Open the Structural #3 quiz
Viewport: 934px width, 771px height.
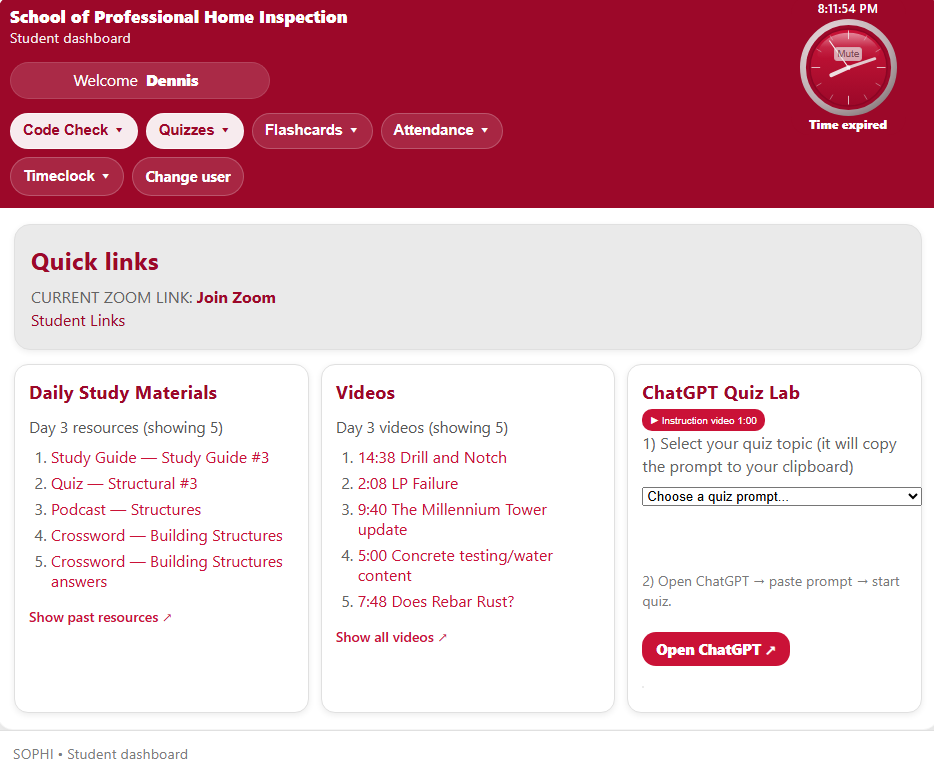(124, 484)
